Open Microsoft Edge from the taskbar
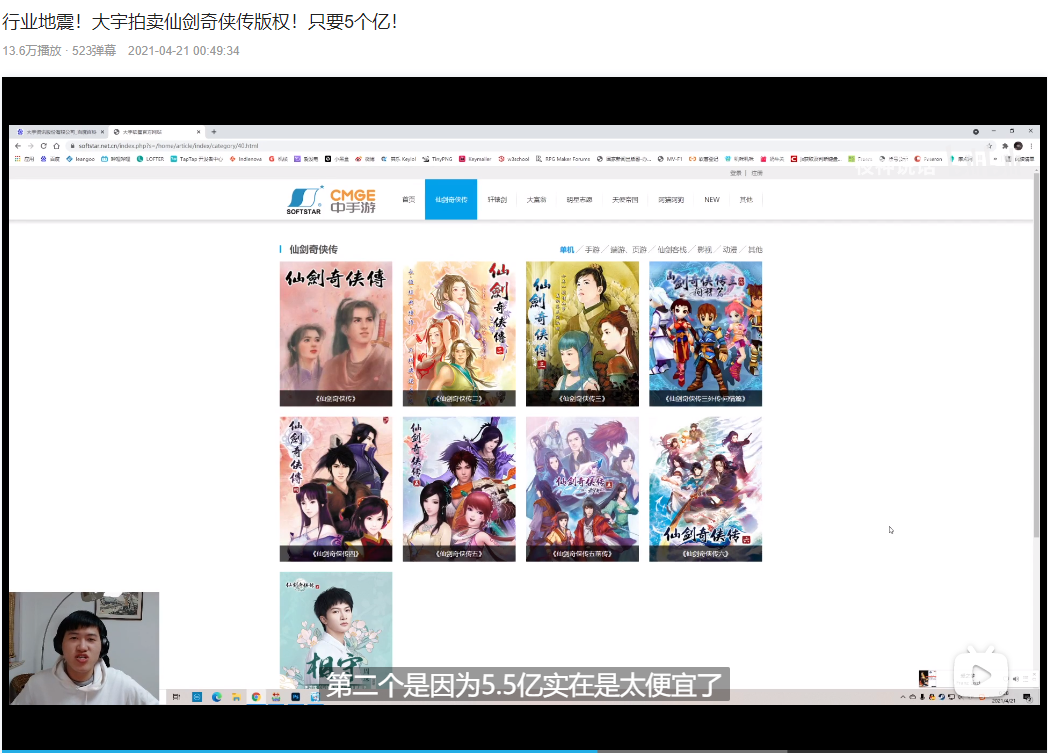The width and height of the screenshot is (1048, 754). click(x=217, y=697)
